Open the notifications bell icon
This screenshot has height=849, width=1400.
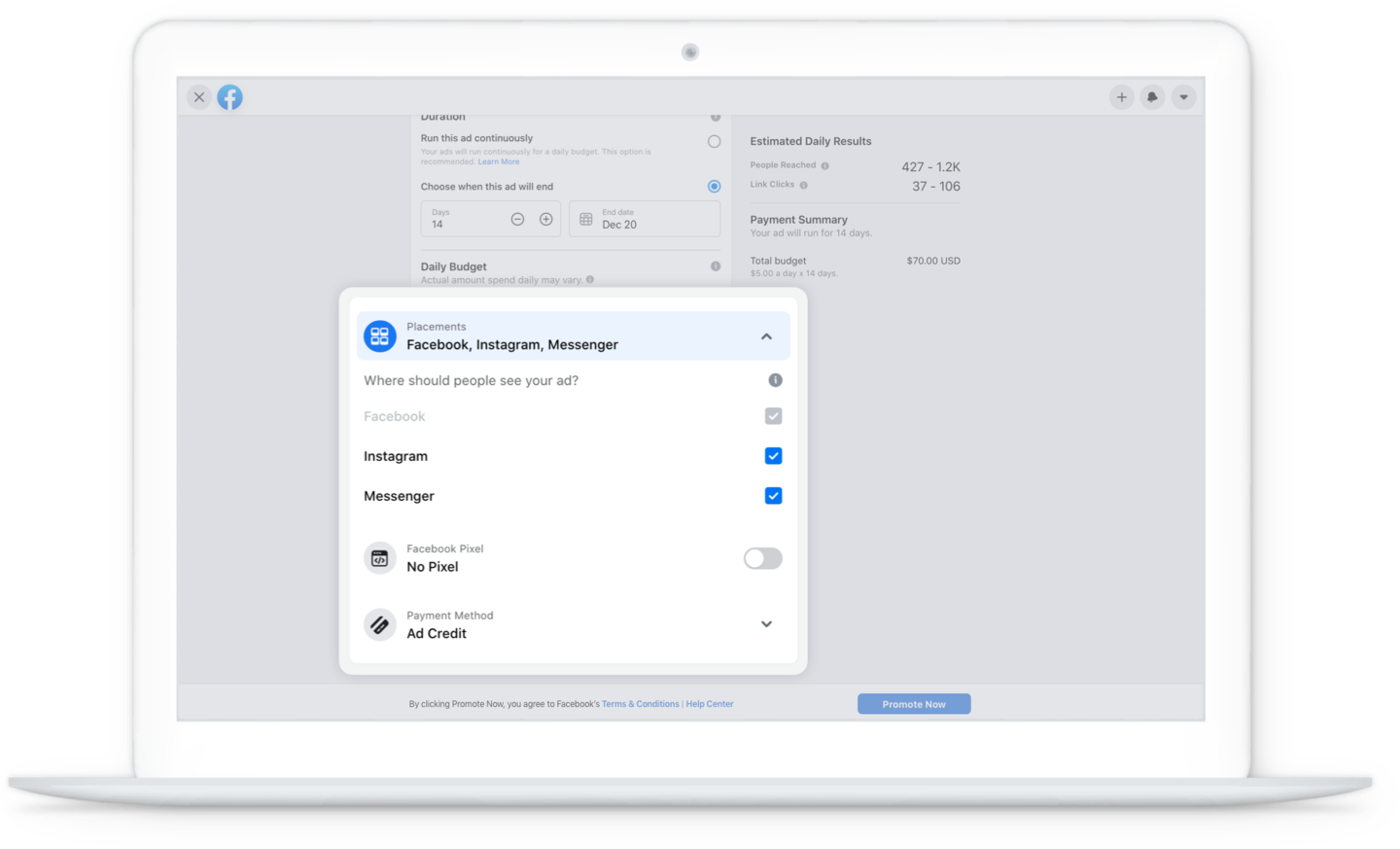tap(1152, 97)
